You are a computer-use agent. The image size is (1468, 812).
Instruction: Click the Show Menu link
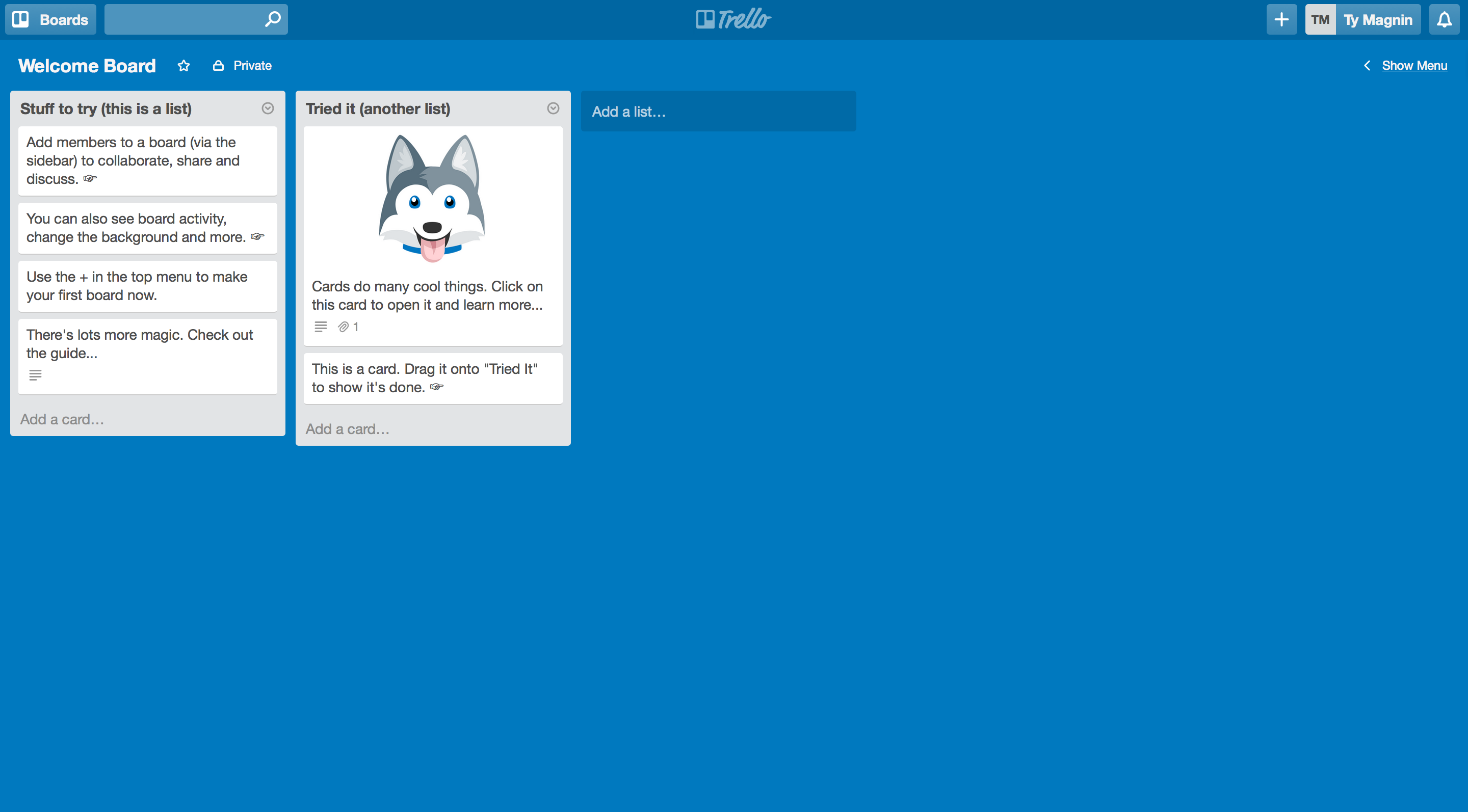(1414, 66)
